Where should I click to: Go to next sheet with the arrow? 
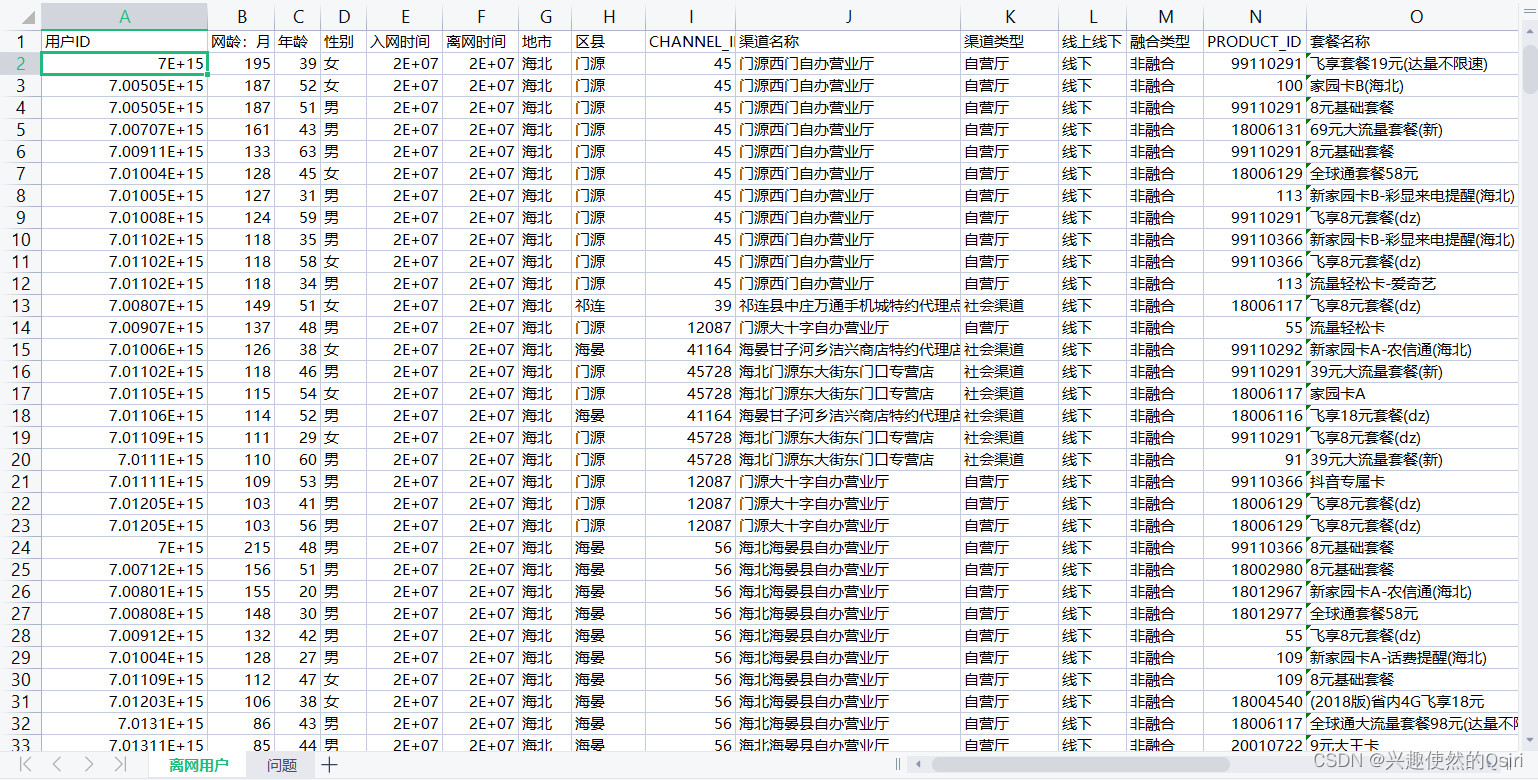88,765
